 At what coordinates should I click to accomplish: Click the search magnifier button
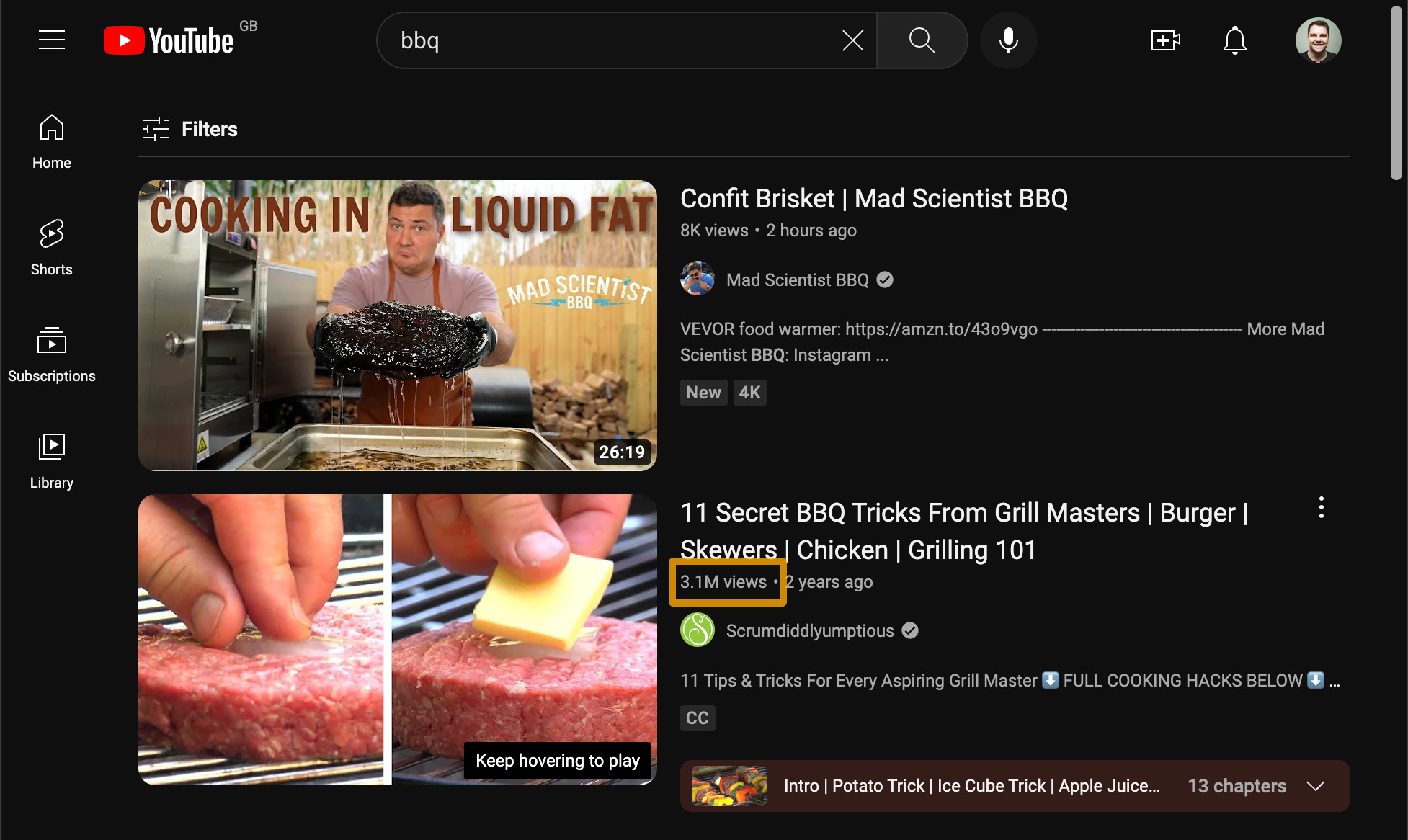click(920, 40)
